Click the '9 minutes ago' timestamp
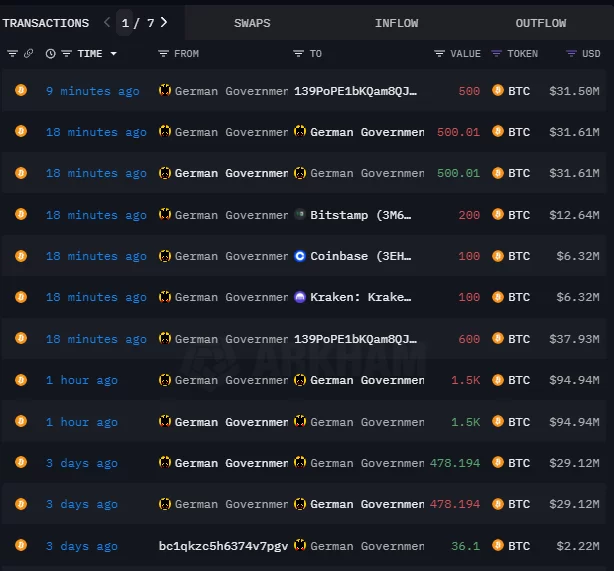The image size is (614, 571). pos(93,91)
